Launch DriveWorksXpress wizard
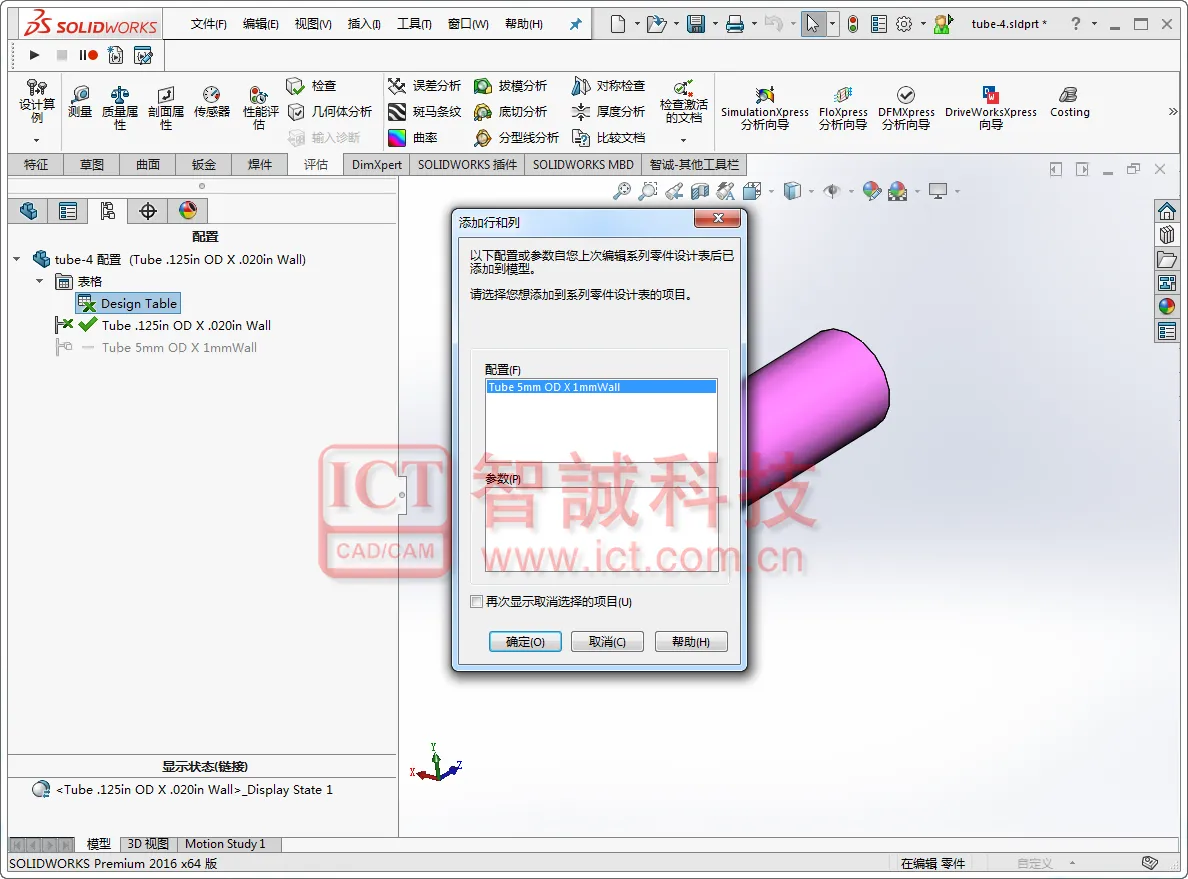This screenshot has height=879, width=1188. (x=990, y=108)
